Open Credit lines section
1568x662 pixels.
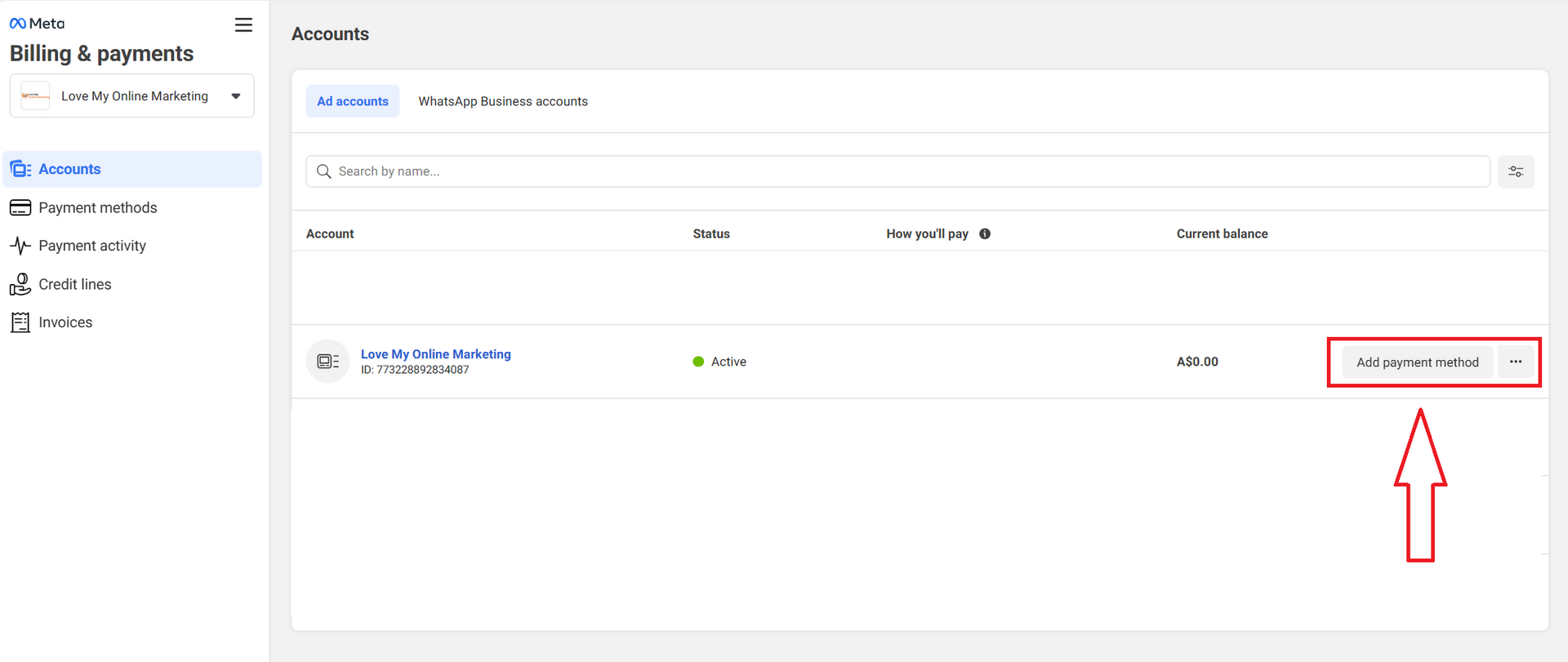coord(75,284)
